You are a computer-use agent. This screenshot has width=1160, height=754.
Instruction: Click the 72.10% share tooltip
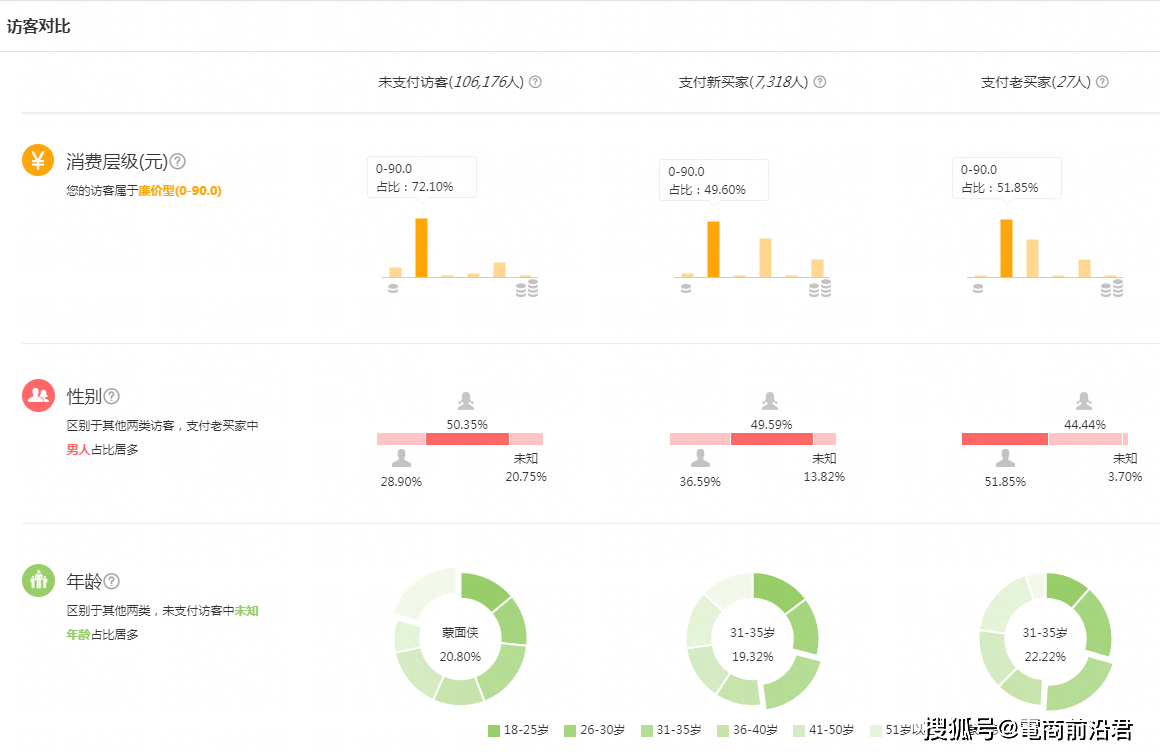[422, 178]
